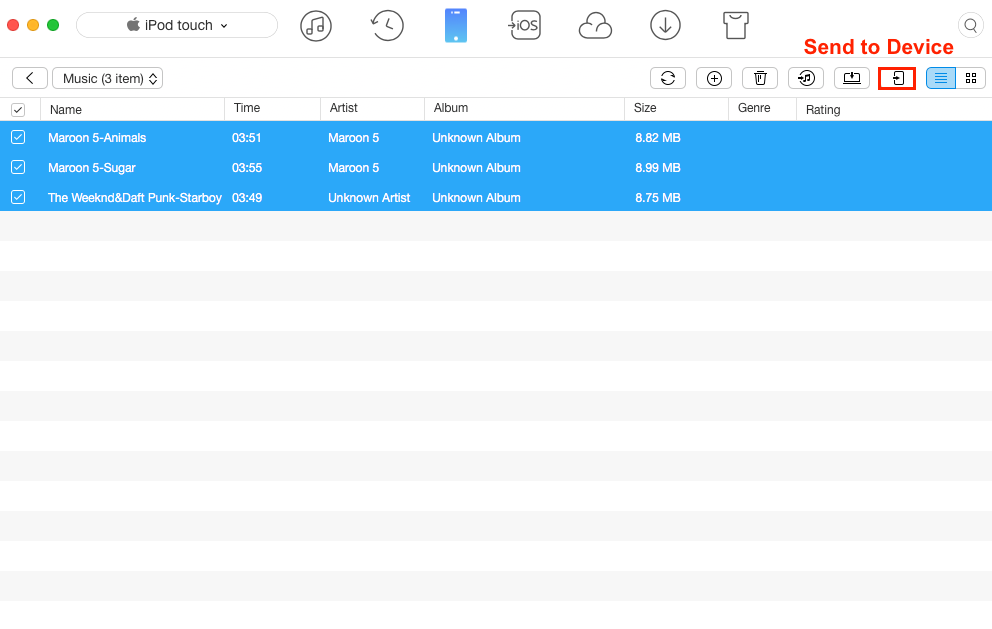This screenshot has width=992, height=629.
Task: Open the Move to iOS icon
Action: [x=524, y=26]
